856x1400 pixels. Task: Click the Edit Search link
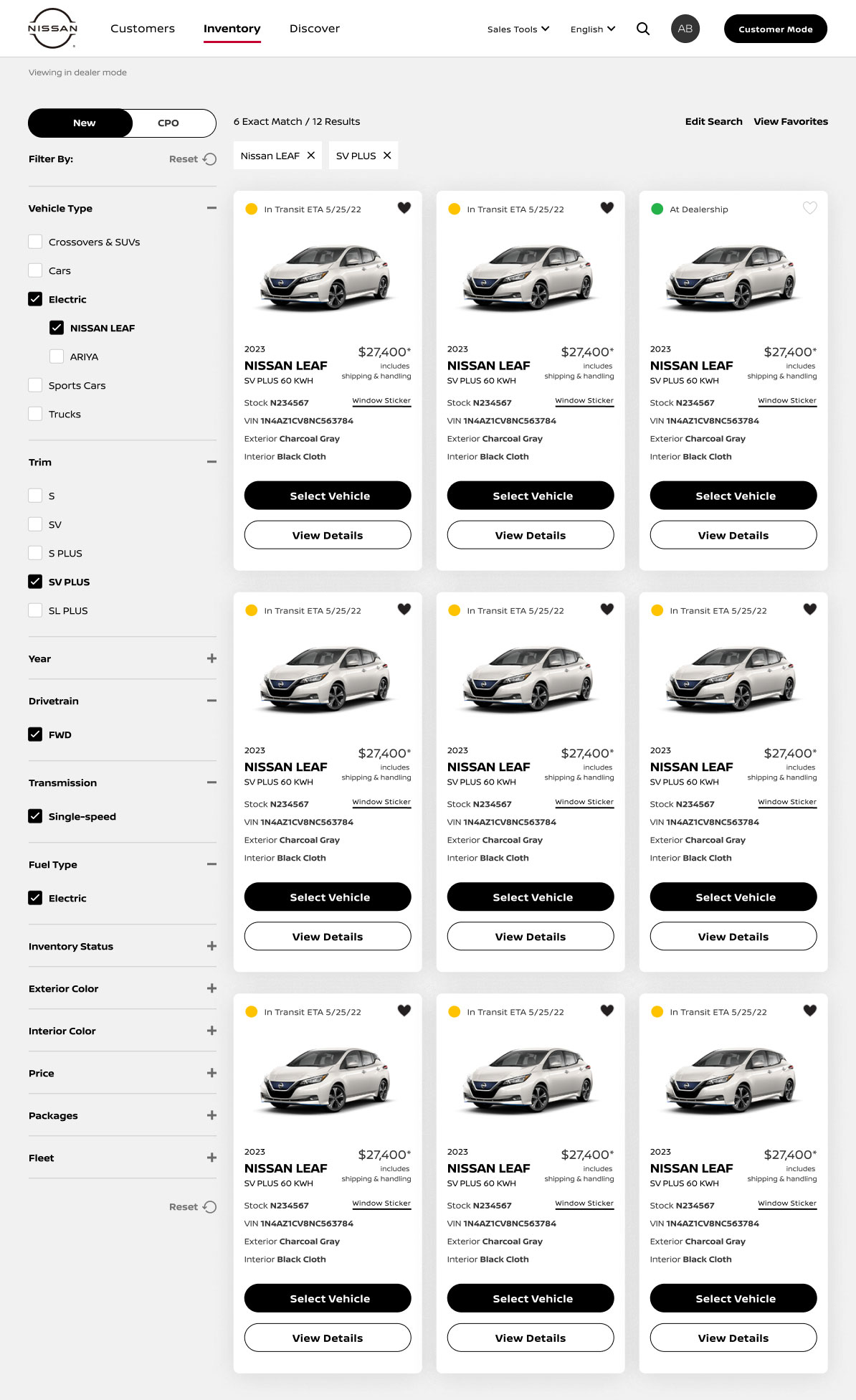coord(713,122)
